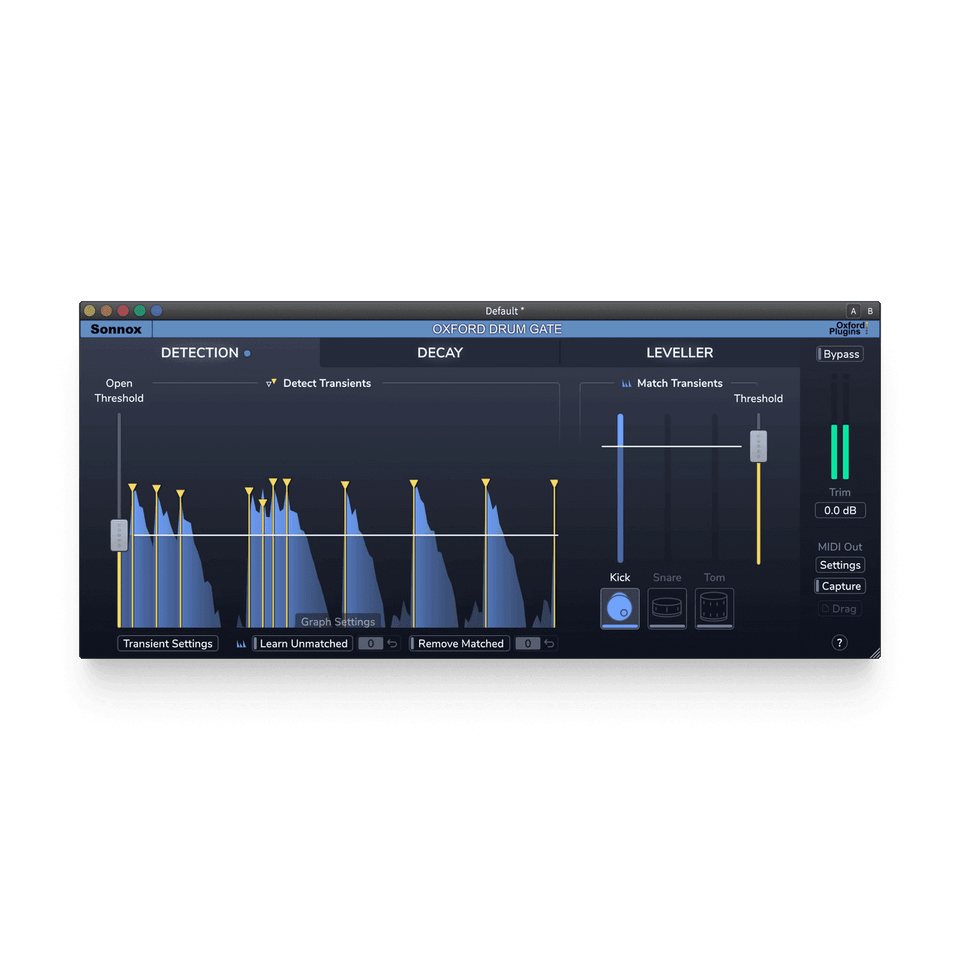The height and width of the screenshot is (960, 960).
Task: Open Graph Settings
Action: coord(338,621)
